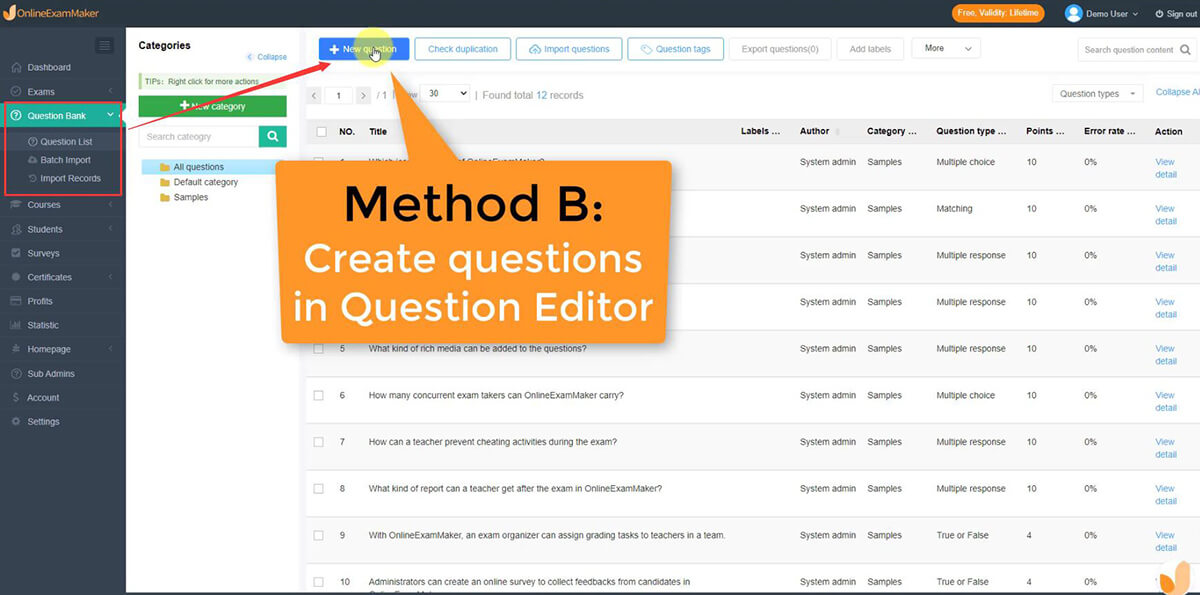The height and width of the screenshot is (595, 1200).
Task: Click the Exams icon in sidebar
Action: coord(16,92)
